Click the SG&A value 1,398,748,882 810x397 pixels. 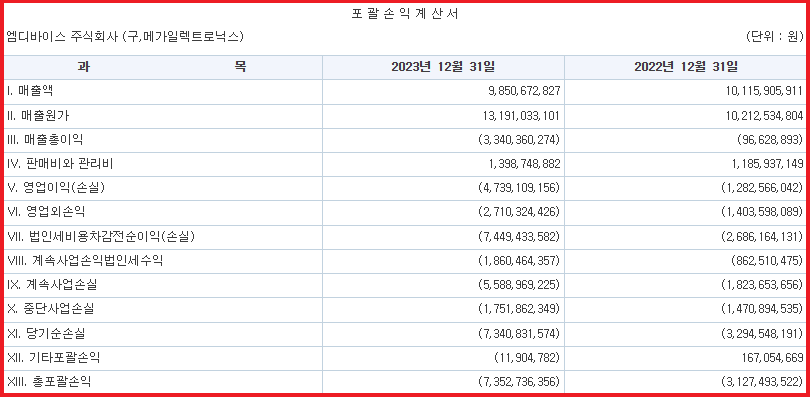click(x=524, y=165)
